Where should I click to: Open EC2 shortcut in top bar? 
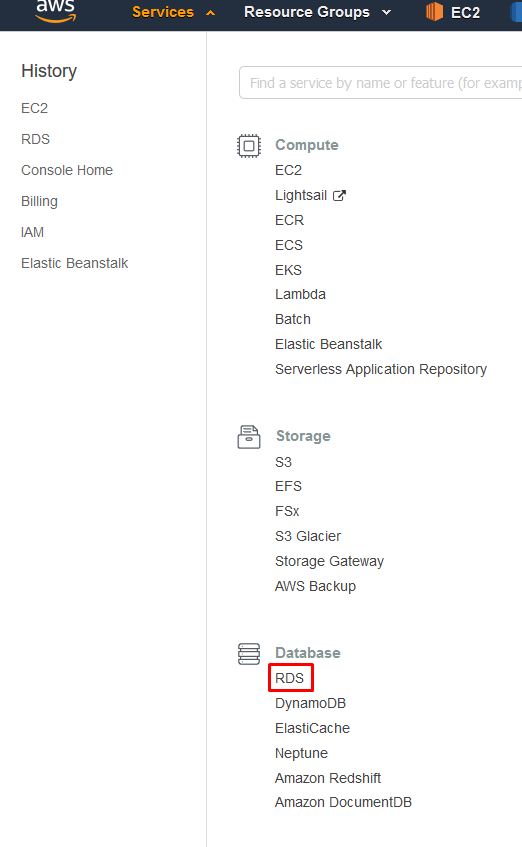465,12
